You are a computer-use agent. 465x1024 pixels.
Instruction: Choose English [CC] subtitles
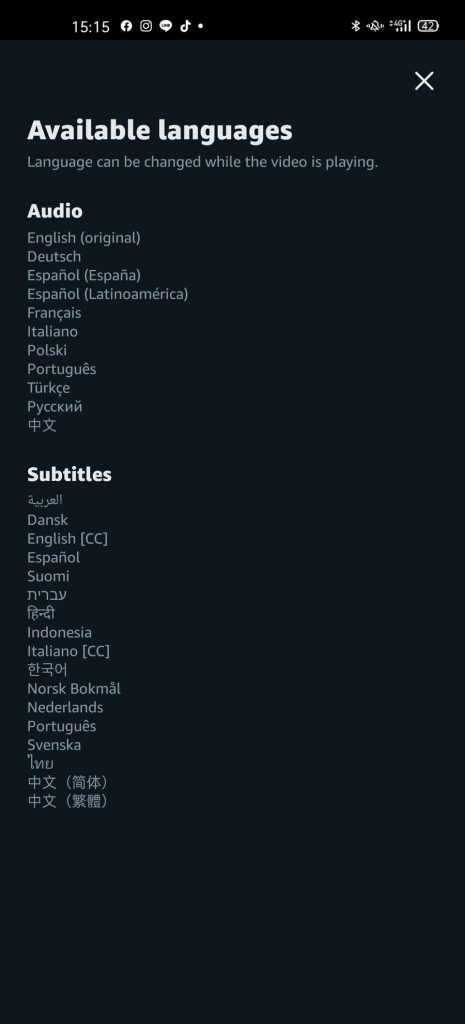click(67, 539)
